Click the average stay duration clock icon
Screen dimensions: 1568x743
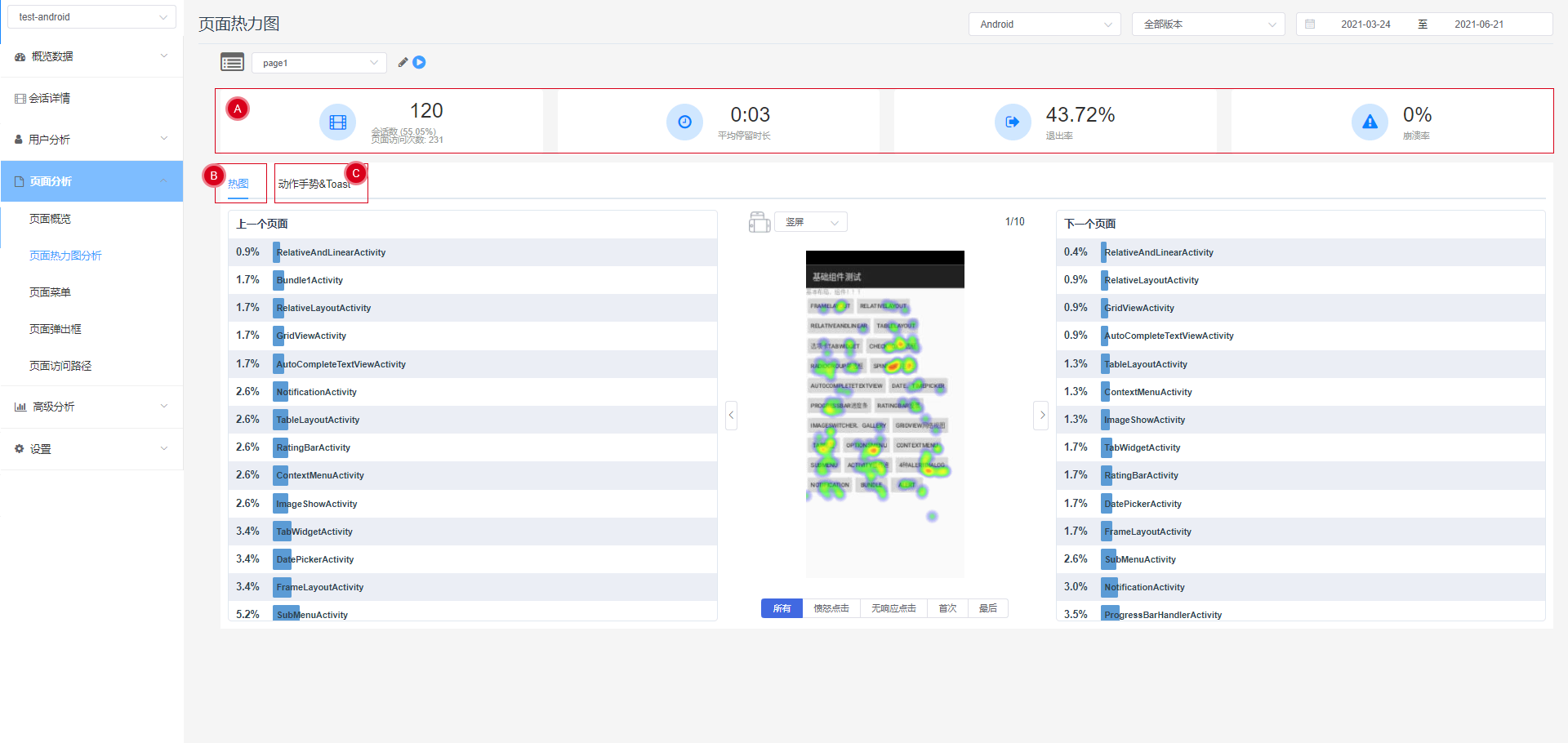(x=684, y=122)
